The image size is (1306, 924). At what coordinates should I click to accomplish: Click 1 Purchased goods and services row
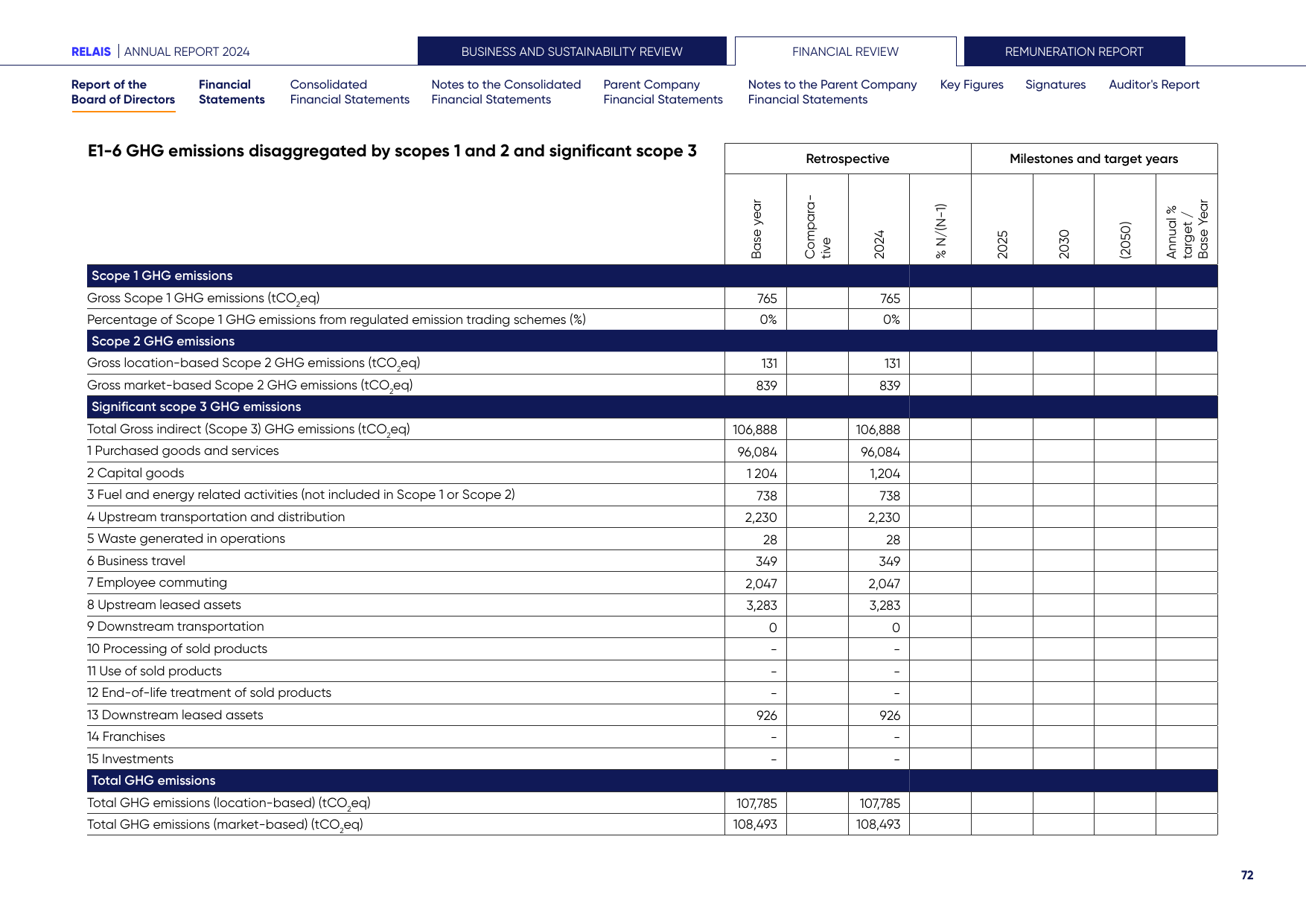tap(182, 451)
